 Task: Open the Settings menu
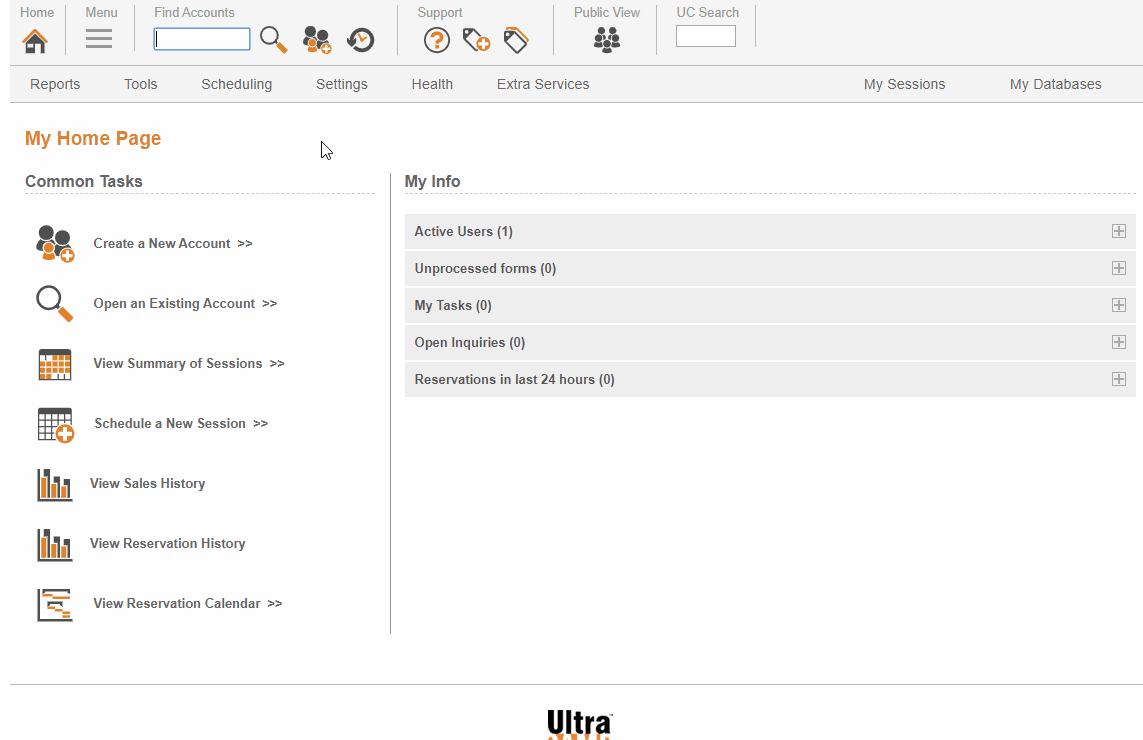[342, 84]
